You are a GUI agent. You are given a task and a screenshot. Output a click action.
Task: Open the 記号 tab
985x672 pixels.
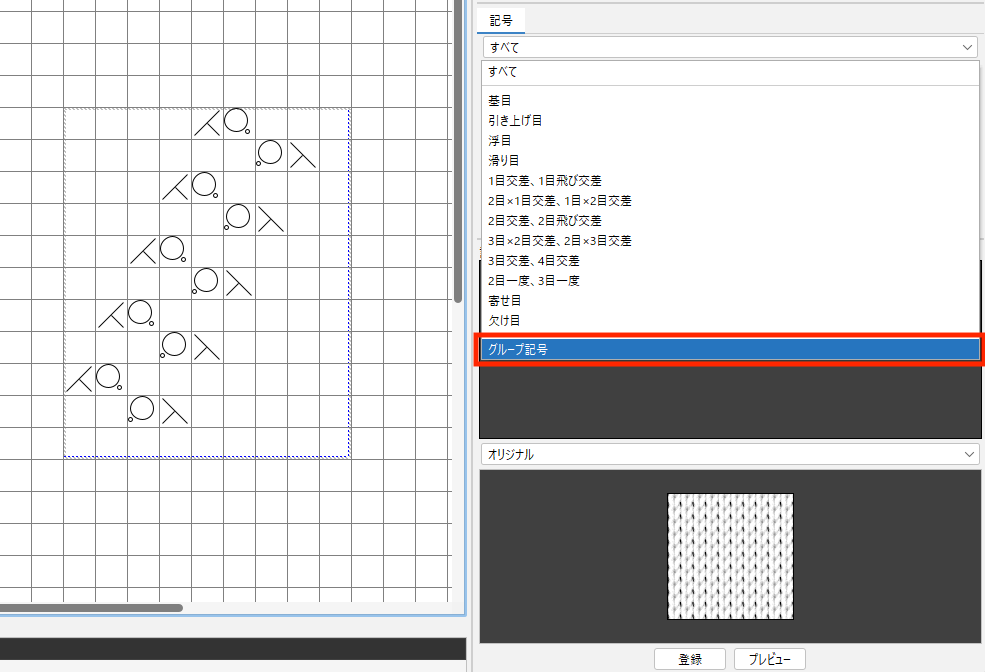coord(501,21)
